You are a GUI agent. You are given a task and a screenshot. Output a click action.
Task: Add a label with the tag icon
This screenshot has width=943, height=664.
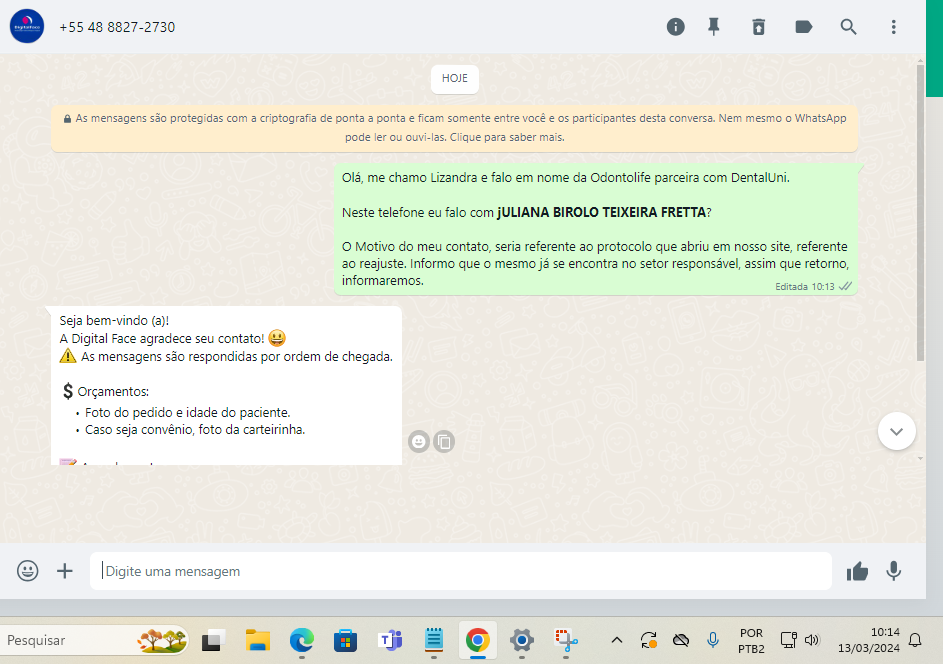tap(803, 27)
